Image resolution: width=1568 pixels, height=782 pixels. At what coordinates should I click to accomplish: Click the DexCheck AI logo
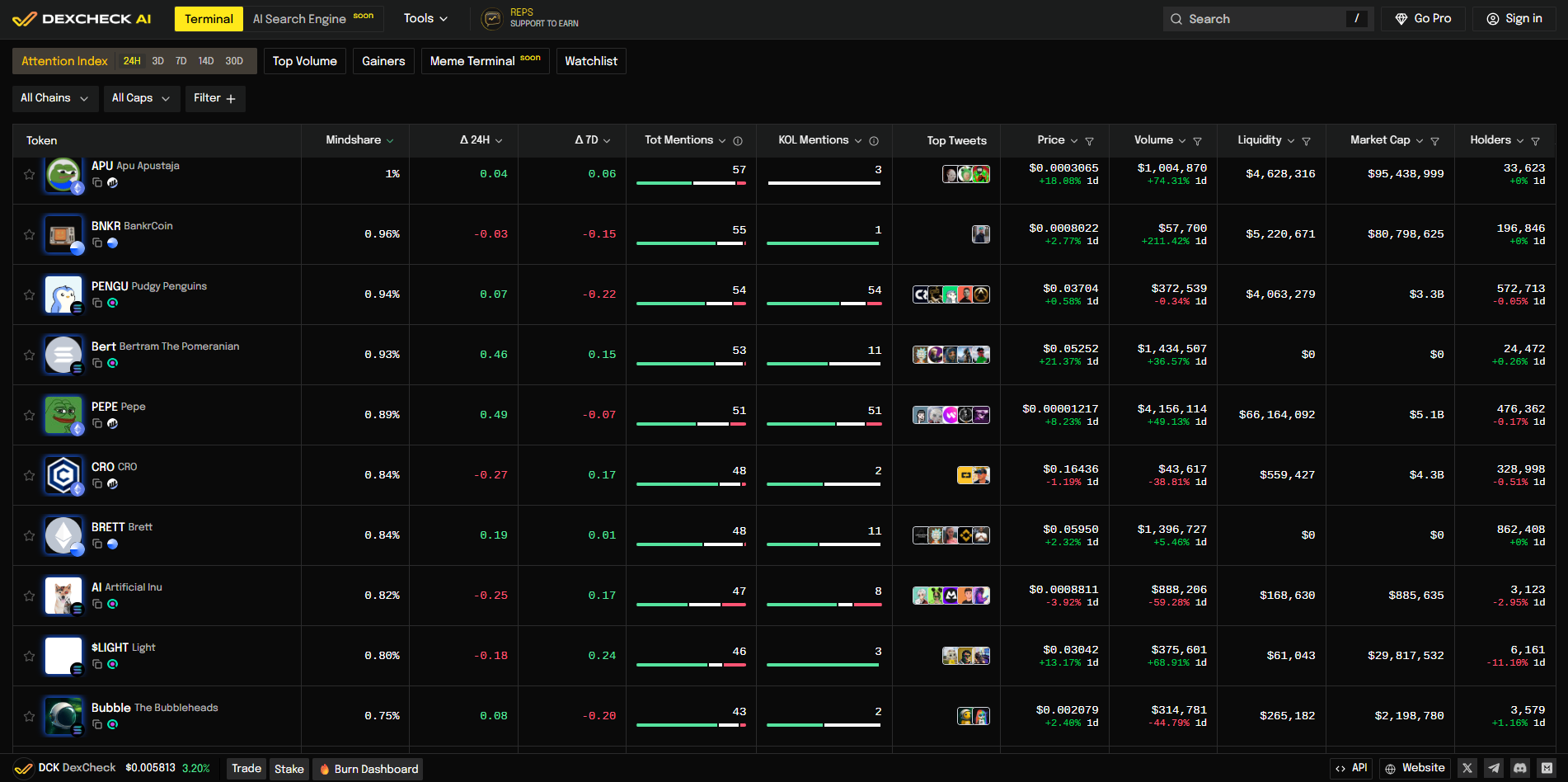point(82,19)
